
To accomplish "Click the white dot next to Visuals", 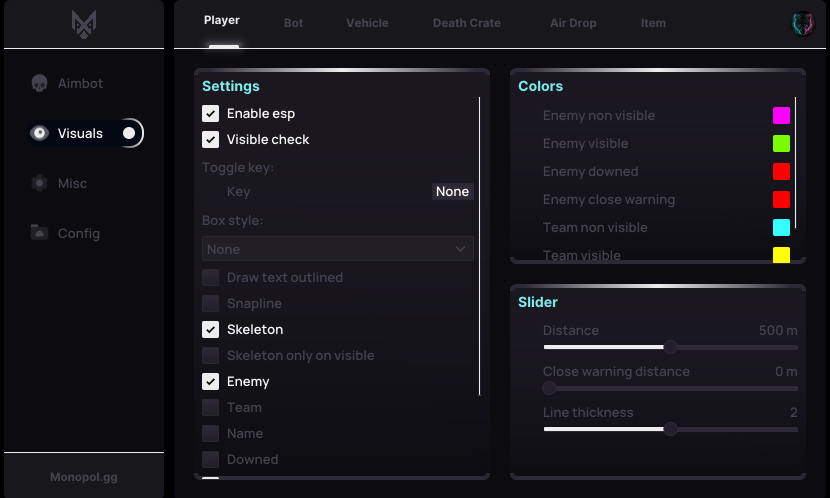I will 129,133.
